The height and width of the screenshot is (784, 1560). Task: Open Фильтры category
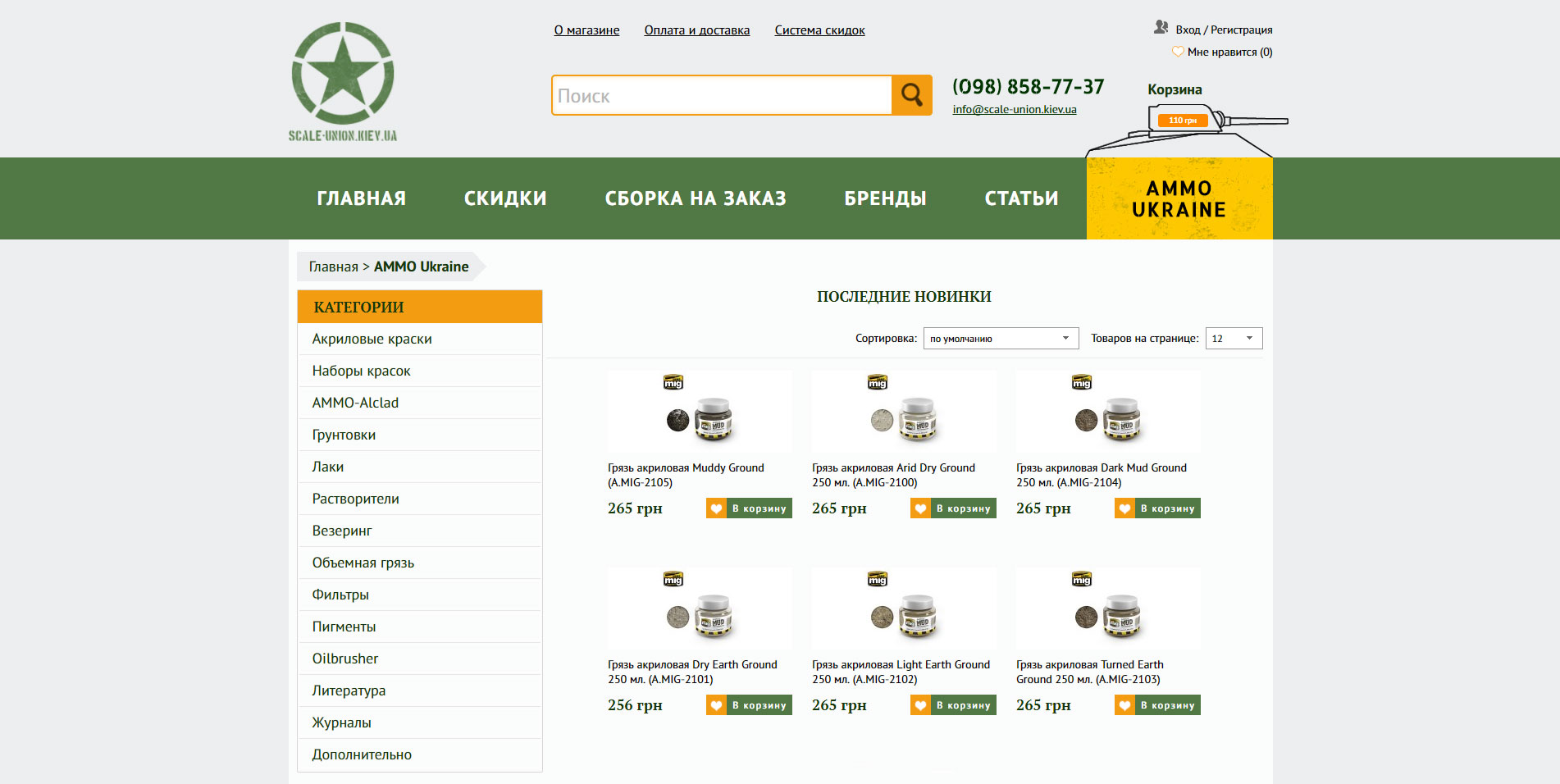[x=420, y=595]
